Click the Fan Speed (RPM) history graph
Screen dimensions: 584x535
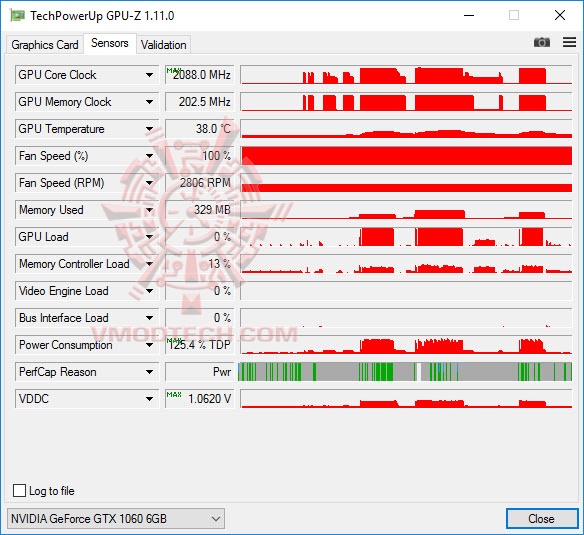pyautogui.click(x=406, y=183)
